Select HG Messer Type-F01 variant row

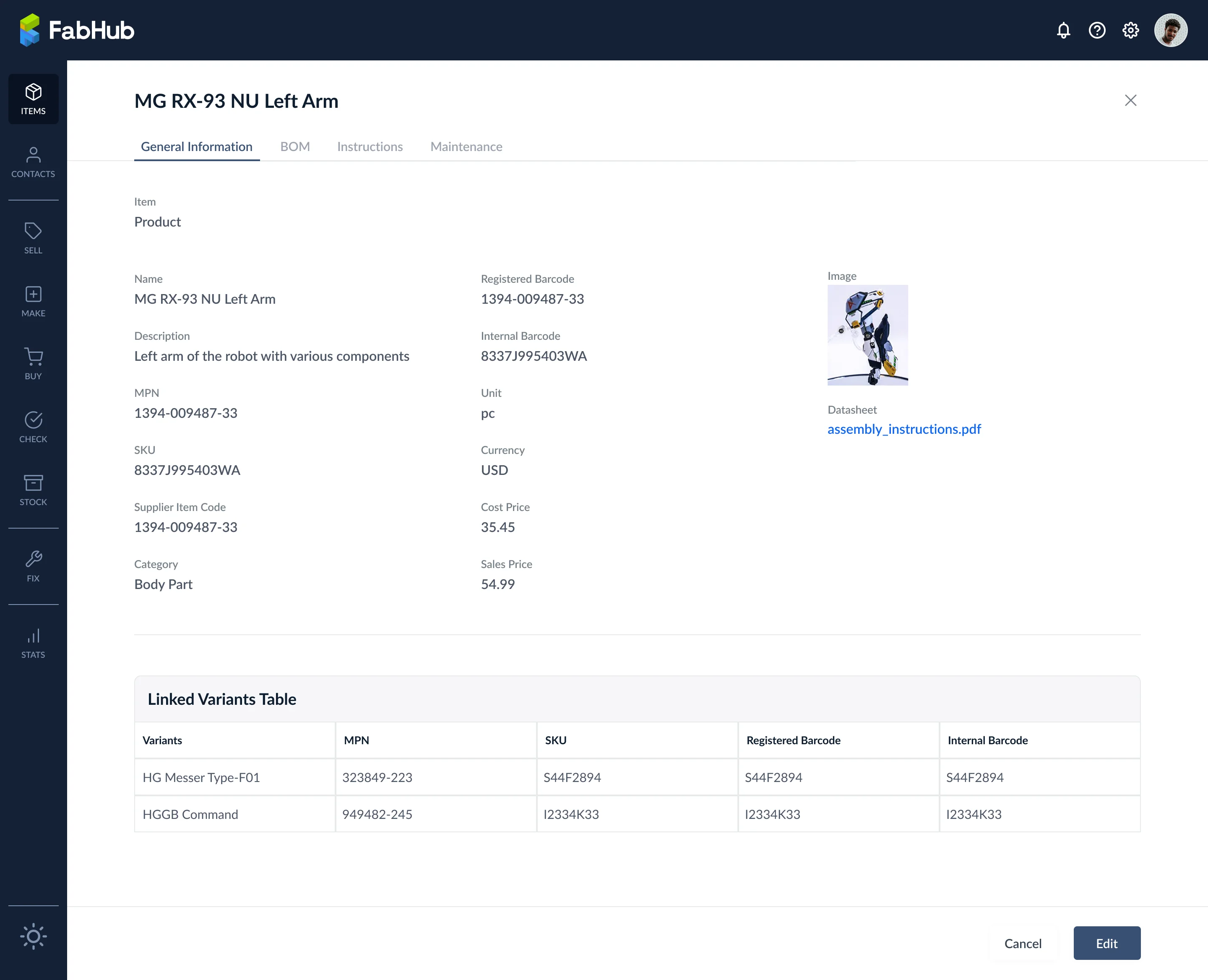637,777
